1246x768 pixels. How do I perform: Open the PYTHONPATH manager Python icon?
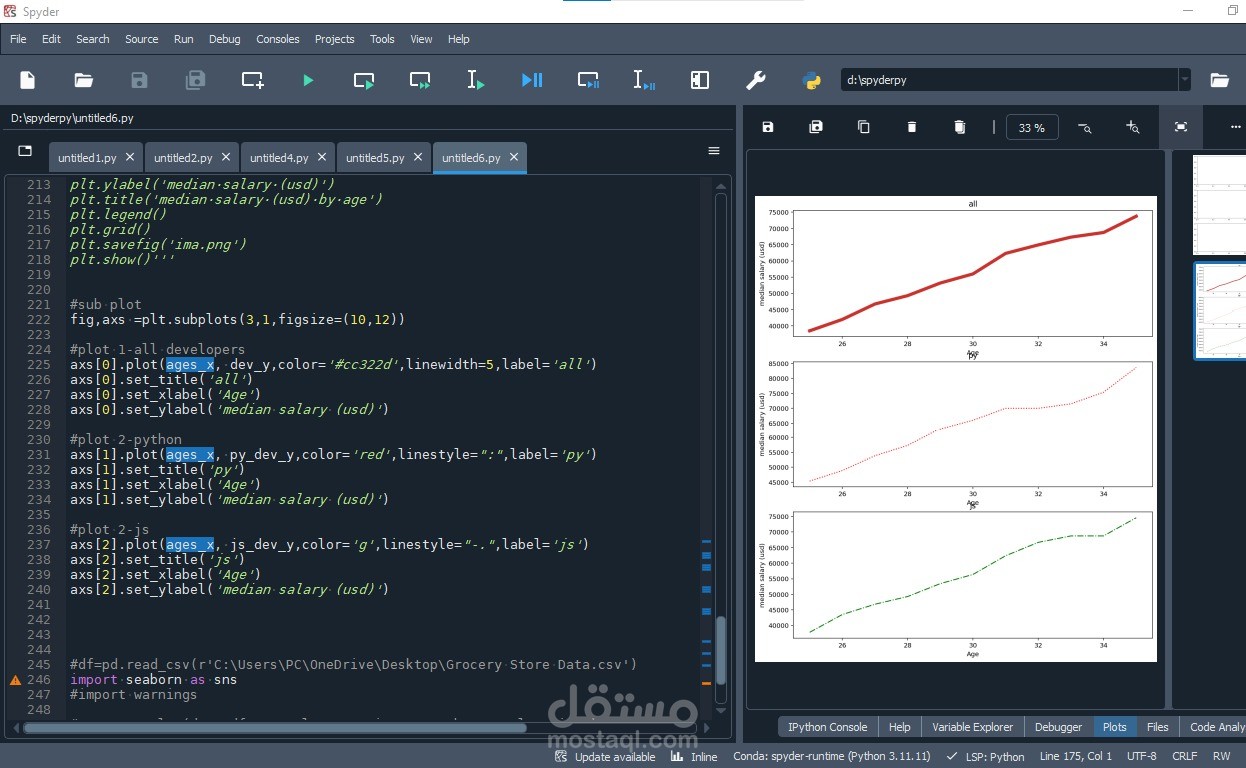811,80
